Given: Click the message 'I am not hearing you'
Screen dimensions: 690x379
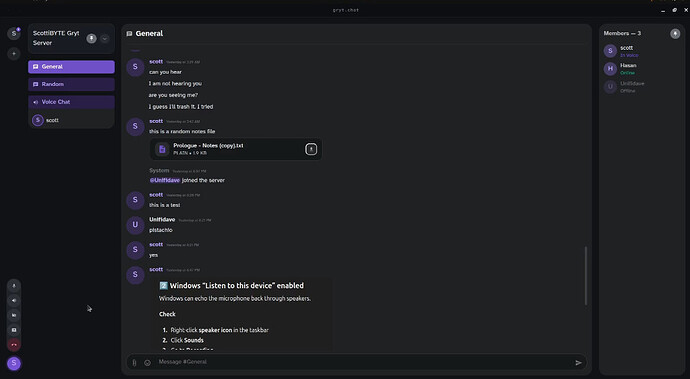Looking at the screenshot, I should pyautogui.click(x=175, y=83).
